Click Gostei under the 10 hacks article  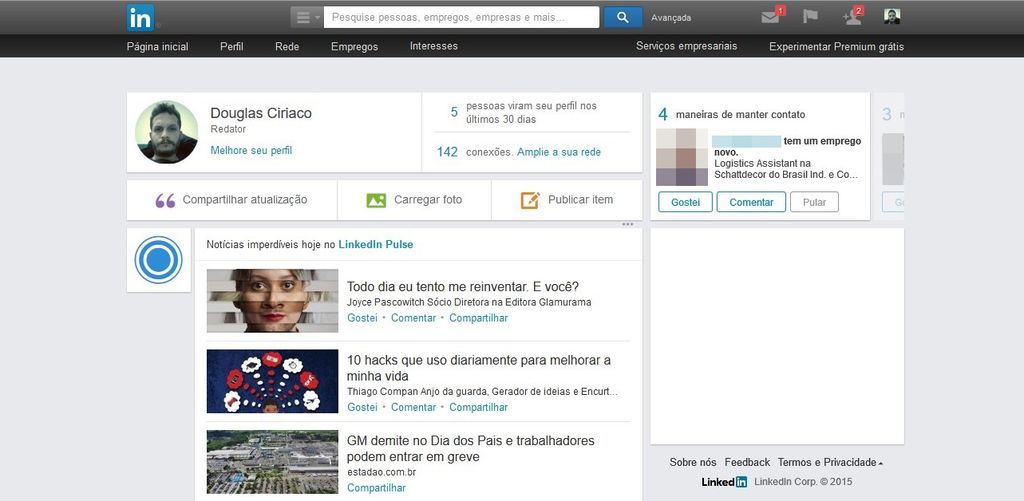click(362, 407)
